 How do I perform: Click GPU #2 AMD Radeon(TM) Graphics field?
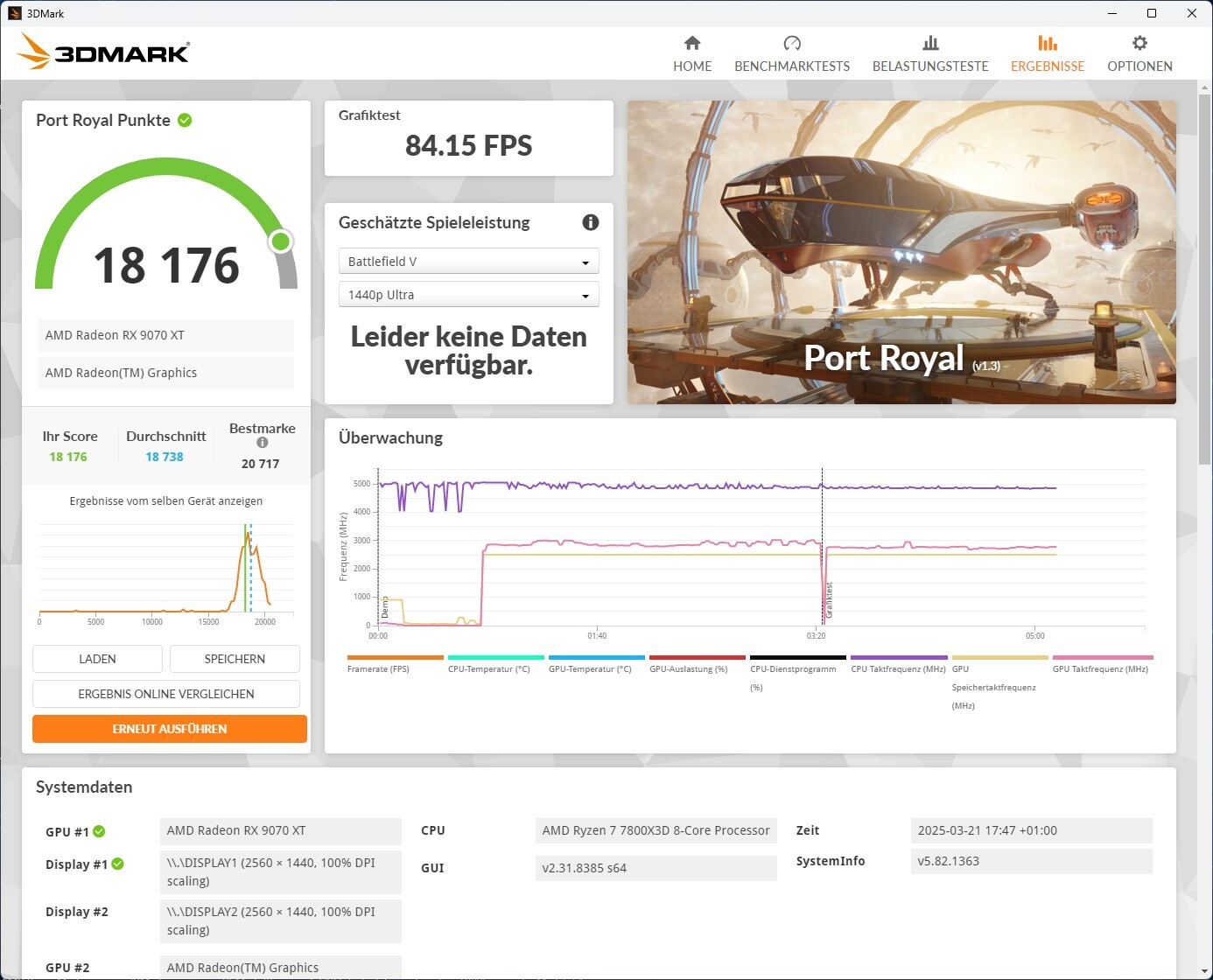(x=281, y=968)
